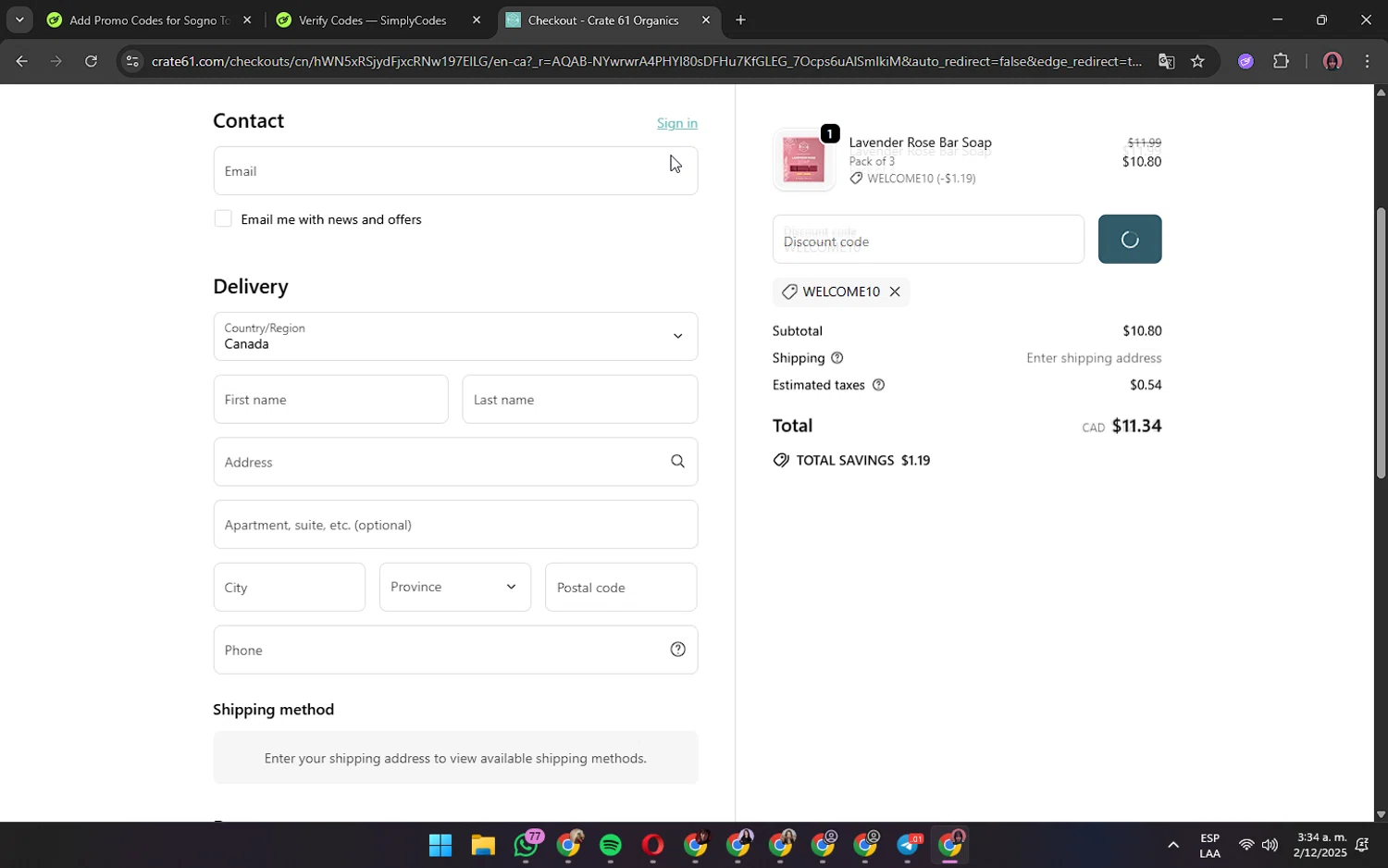Close the Add Promo Codes tab
Screen dimensions: 1388x868
click(247, 19)
